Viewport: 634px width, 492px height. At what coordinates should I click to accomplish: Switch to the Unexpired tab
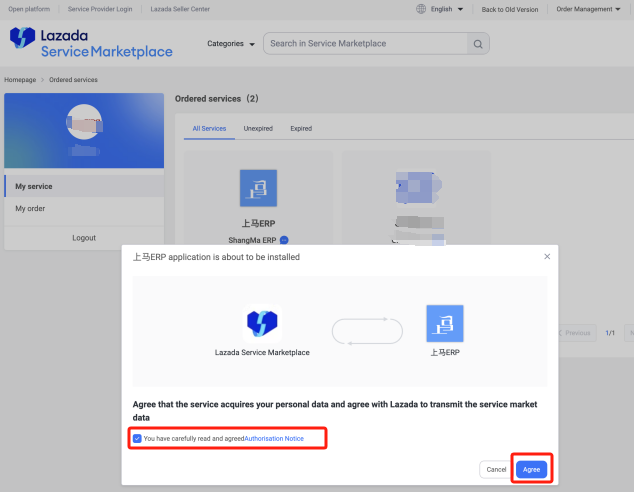(258, 129)
